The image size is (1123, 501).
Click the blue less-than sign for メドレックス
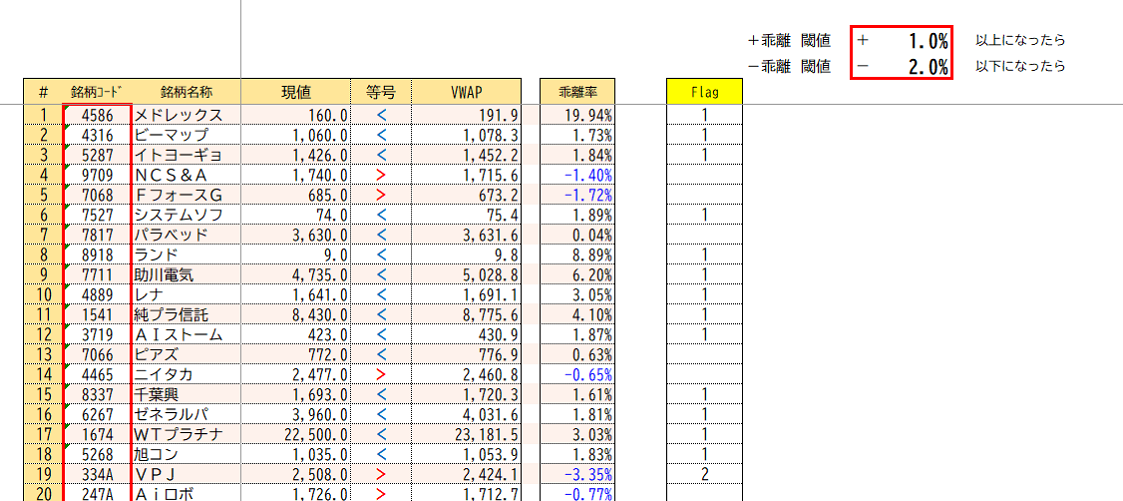[x=380, y=115]
